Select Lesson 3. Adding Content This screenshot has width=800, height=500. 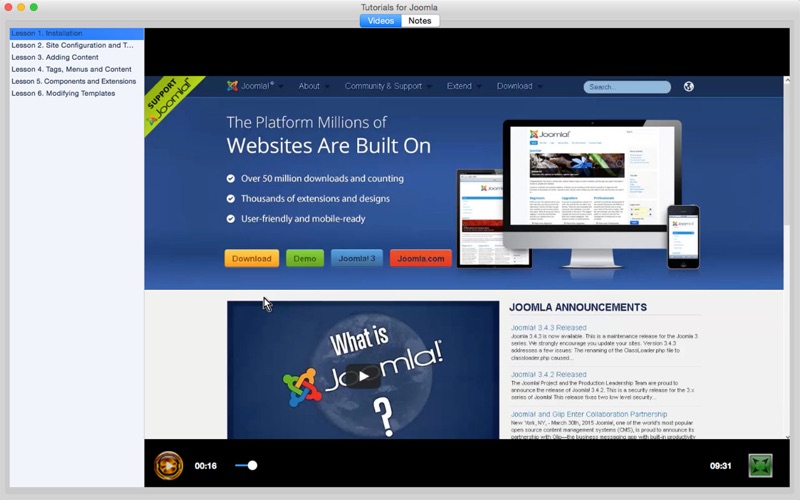77,57
